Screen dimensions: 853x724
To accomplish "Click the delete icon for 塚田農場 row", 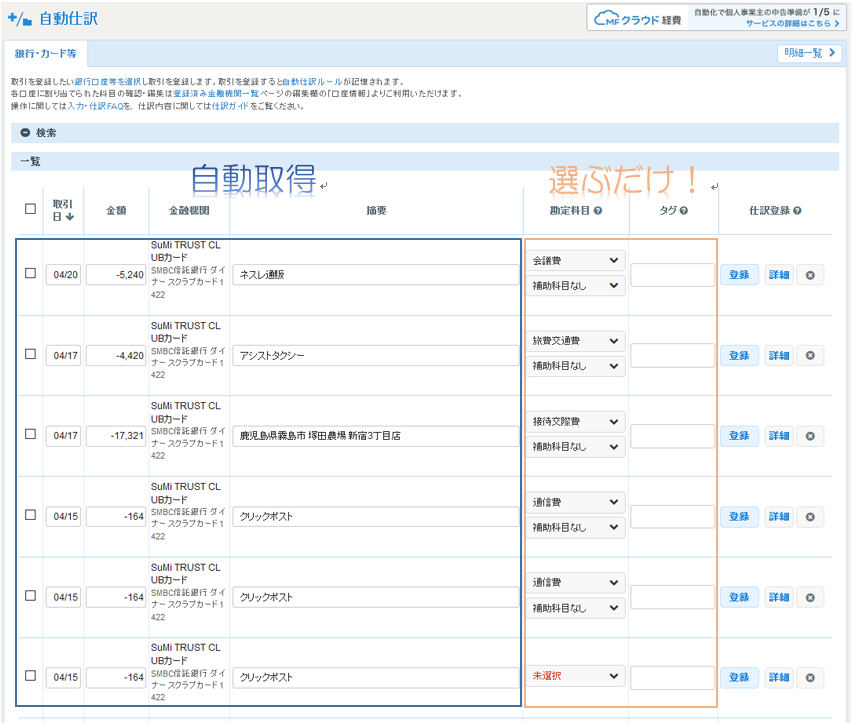I will click(810, 436).
